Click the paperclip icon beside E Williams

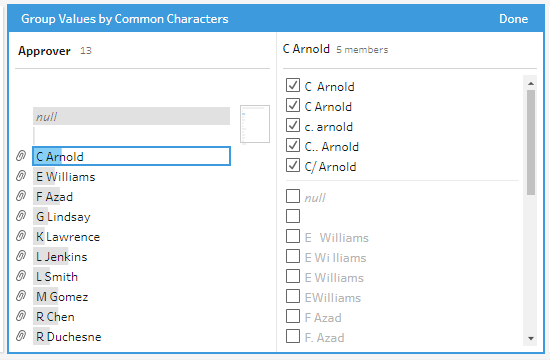click(x=21, y=176)
